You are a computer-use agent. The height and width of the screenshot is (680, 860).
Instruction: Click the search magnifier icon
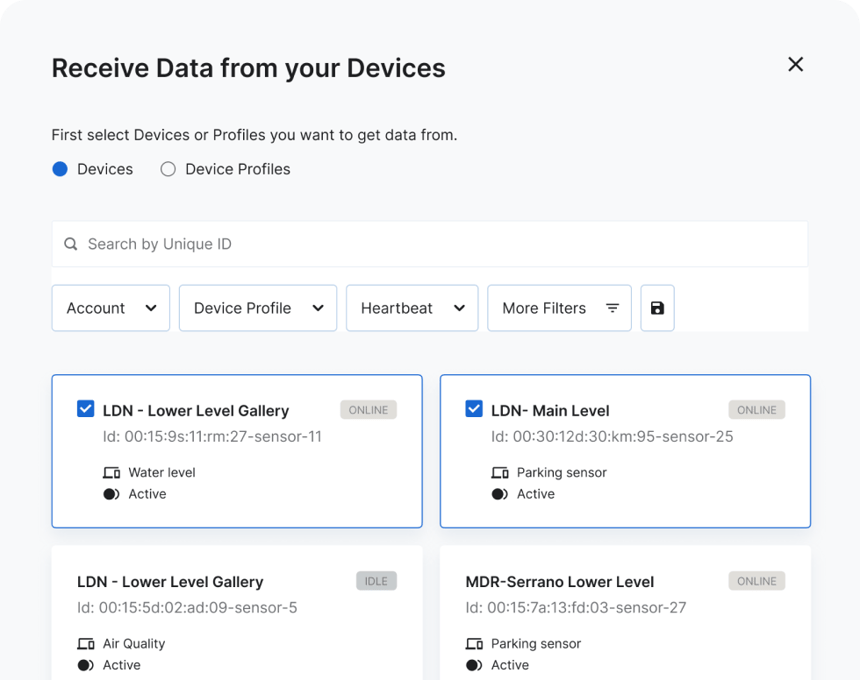[x=71, y=244]
